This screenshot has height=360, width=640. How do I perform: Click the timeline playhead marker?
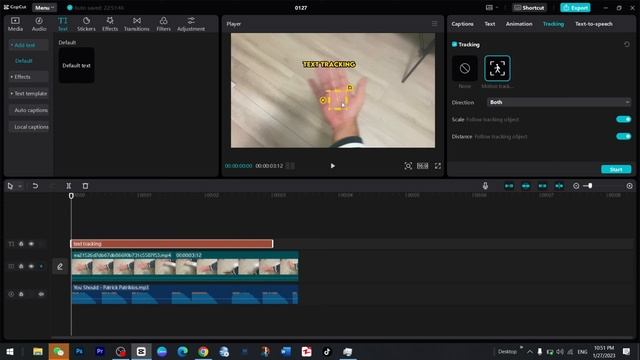point(71,196)
